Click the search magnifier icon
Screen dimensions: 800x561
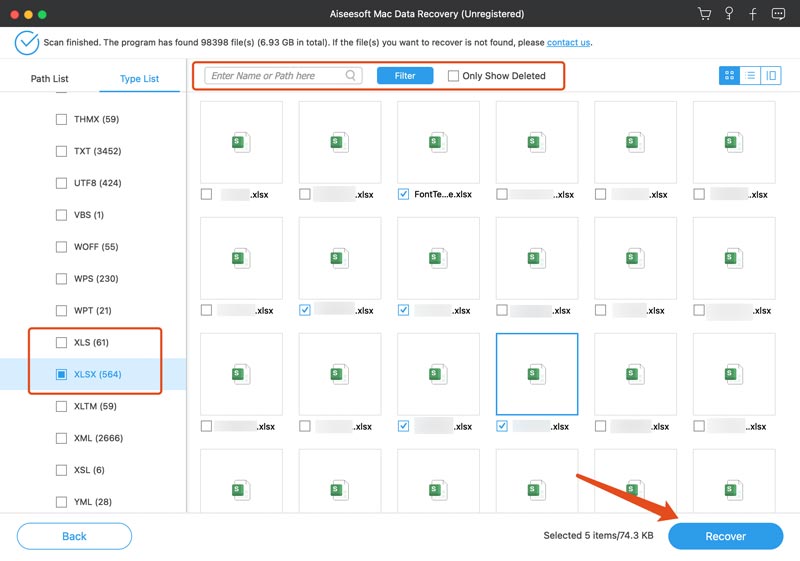(351, 75)
